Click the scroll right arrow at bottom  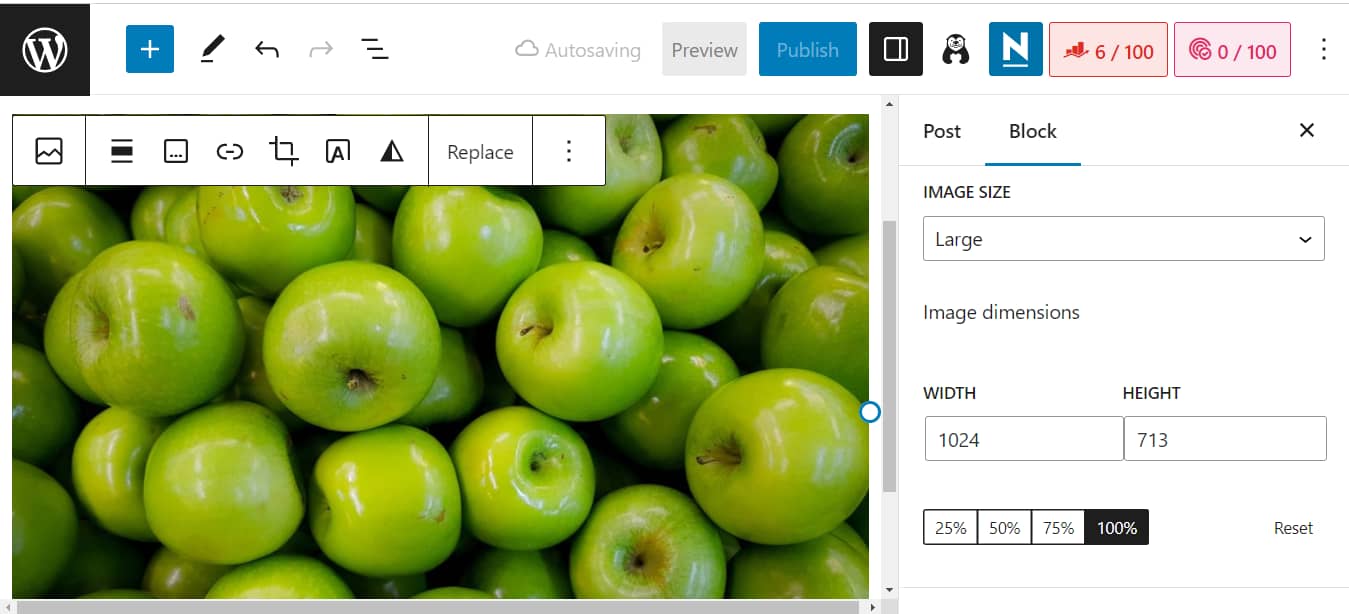[873, 606]
